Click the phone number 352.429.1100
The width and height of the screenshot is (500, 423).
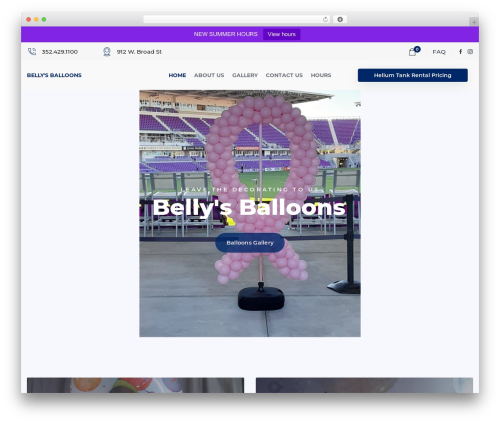coord(60,52)
